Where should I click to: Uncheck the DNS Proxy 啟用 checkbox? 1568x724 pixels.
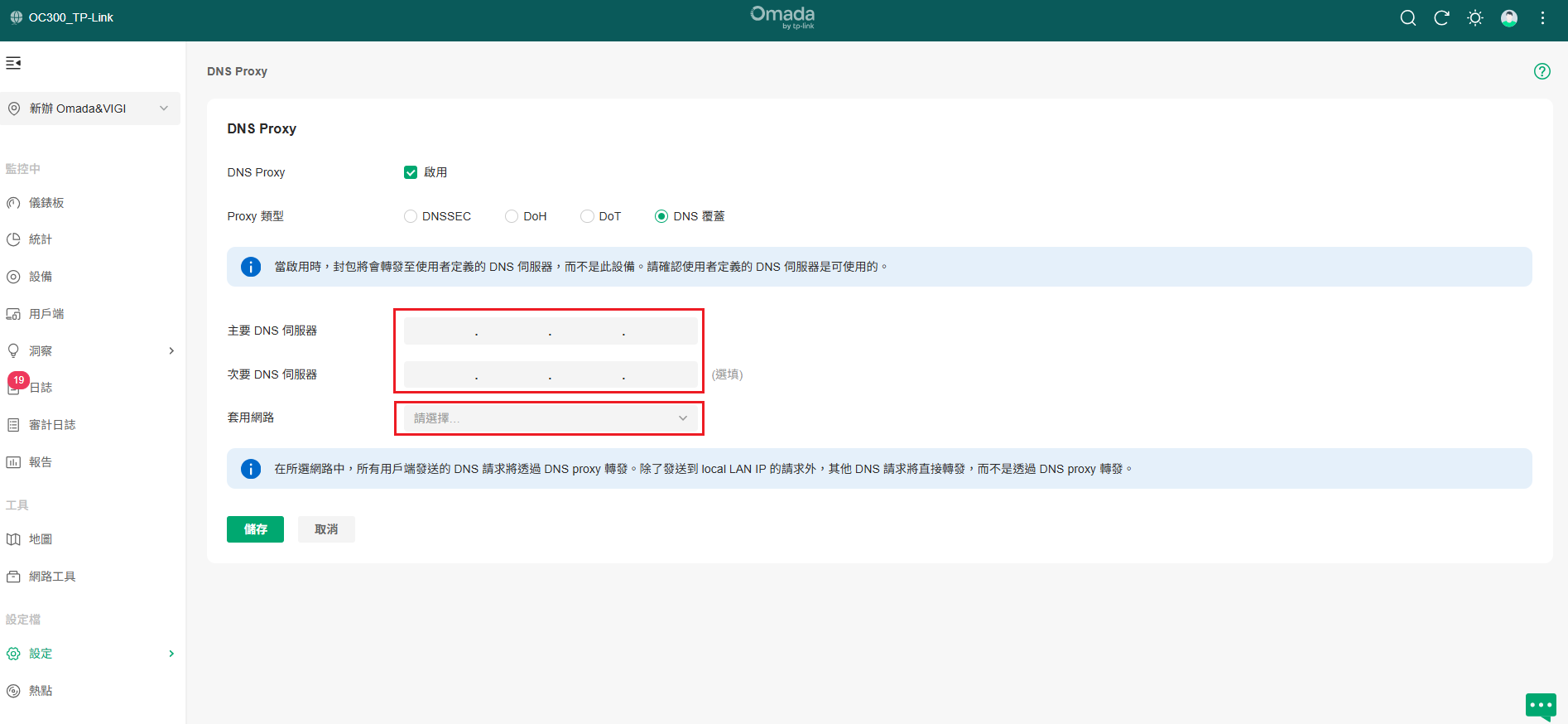click(411, 172)
